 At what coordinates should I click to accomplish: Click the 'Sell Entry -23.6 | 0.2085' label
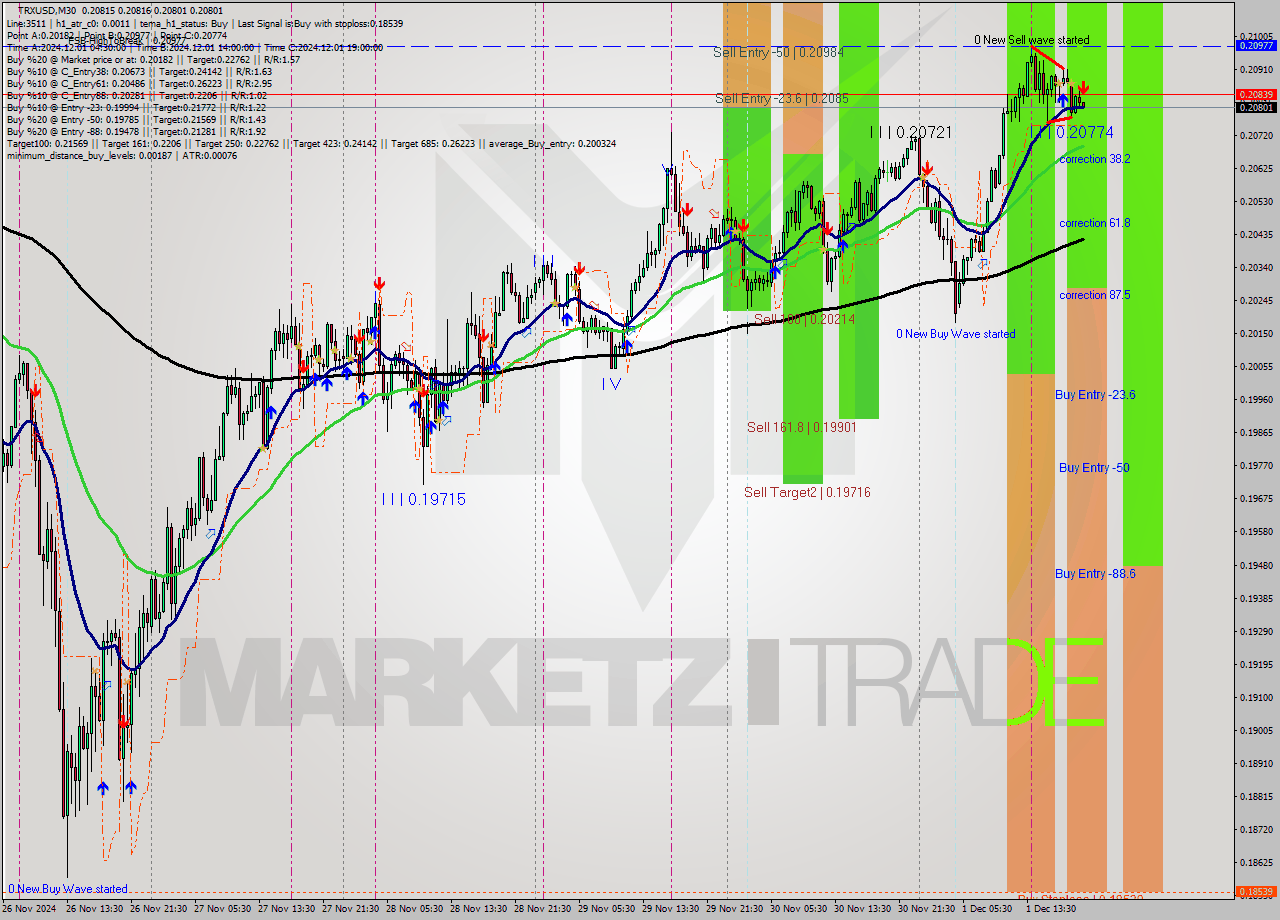pyautogui.click(x=782, y=98)
